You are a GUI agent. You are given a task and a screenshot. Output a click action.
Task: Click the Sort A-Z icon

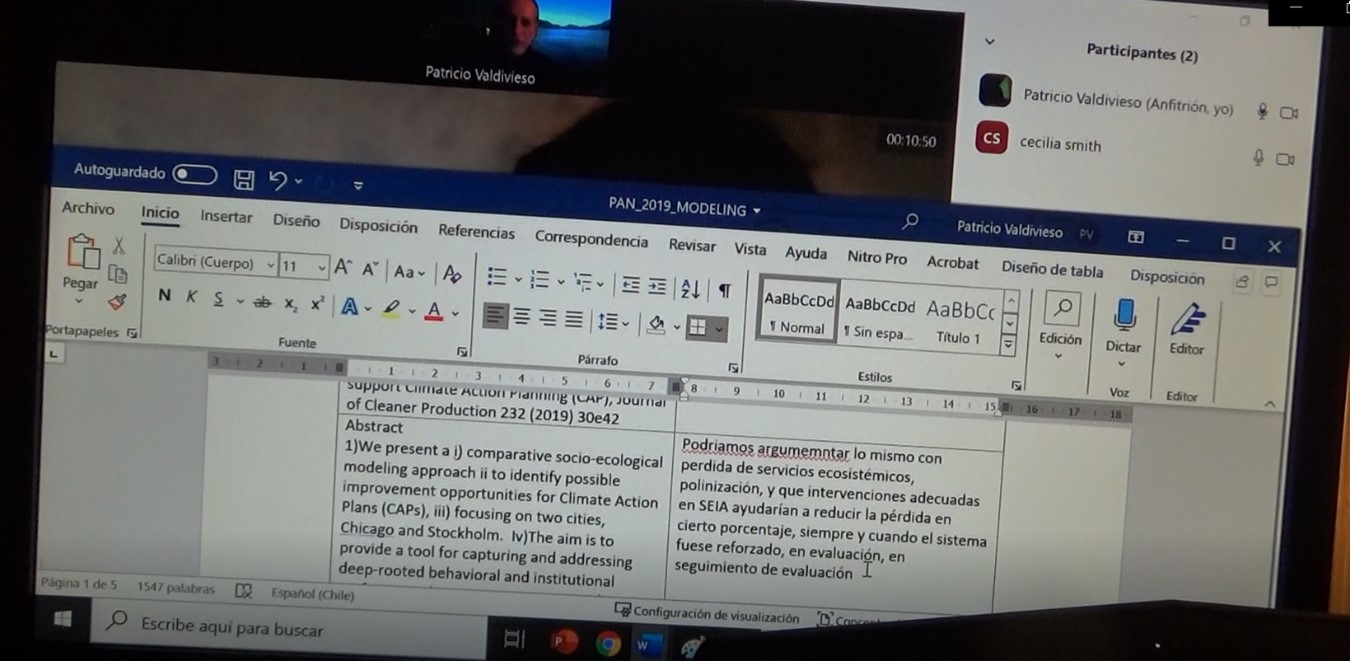(x=690, y=288)
